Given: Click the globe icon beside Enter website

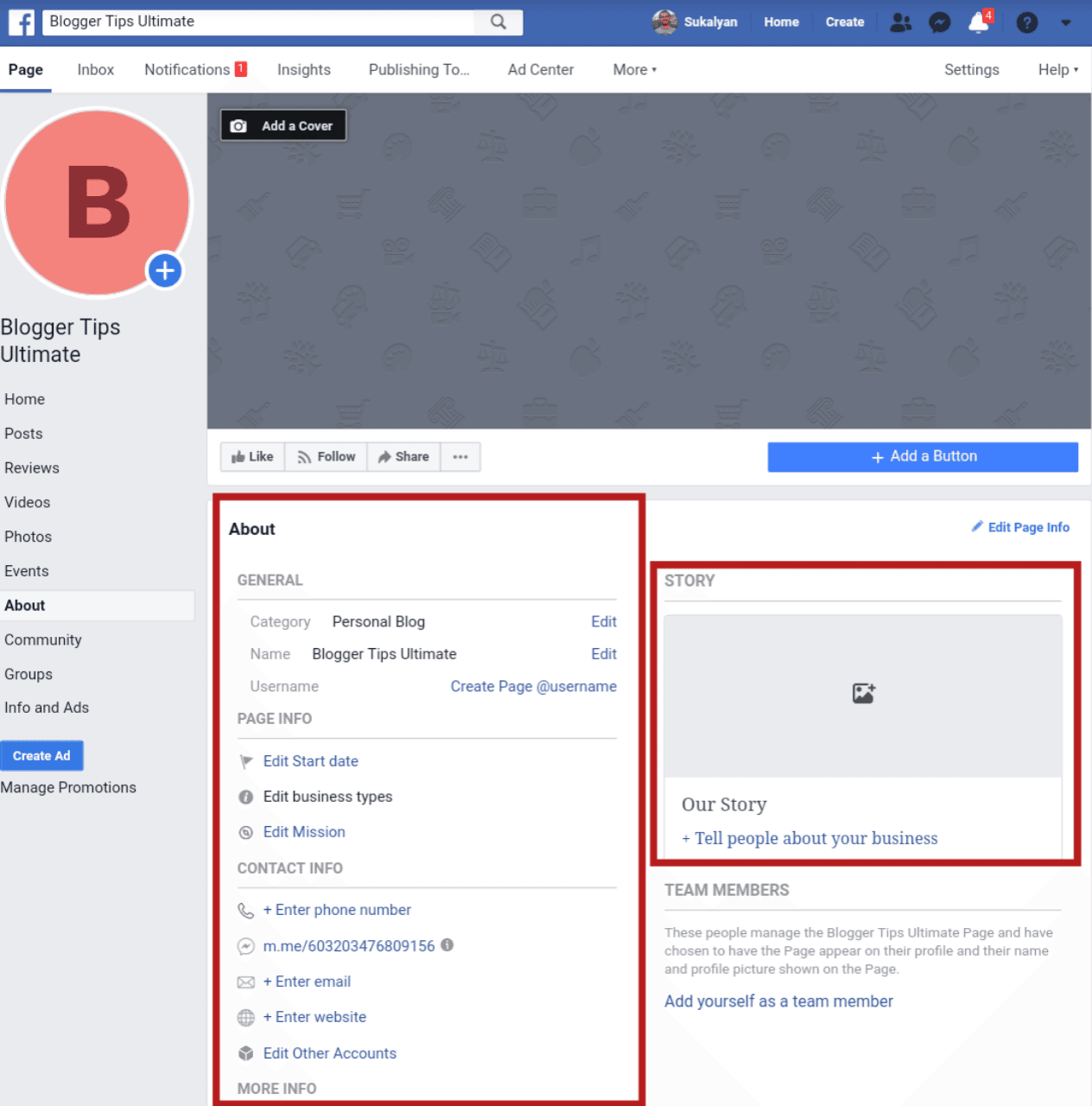Looking at the screenshot, I should click(x=246, y=1017).
